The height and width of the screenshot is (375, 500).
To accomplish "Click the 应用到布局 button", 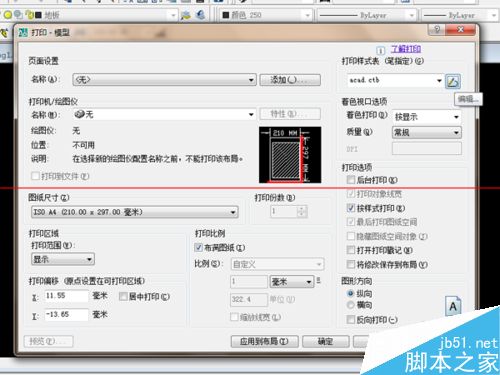I will pyautogui.click(x=264, y=341).
